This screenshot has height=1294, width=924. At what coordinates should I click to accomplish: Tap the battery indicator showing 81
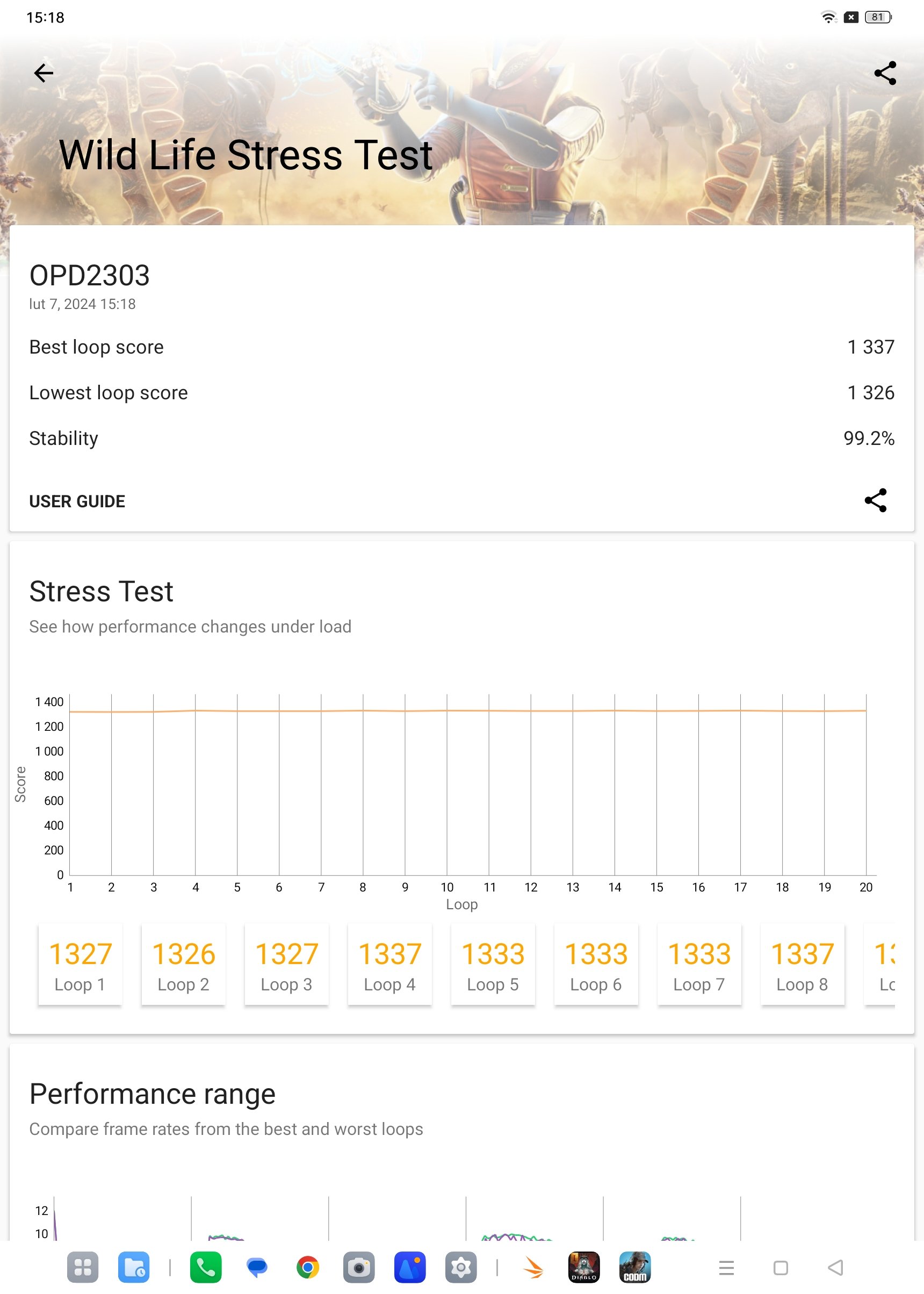[878, 17]
